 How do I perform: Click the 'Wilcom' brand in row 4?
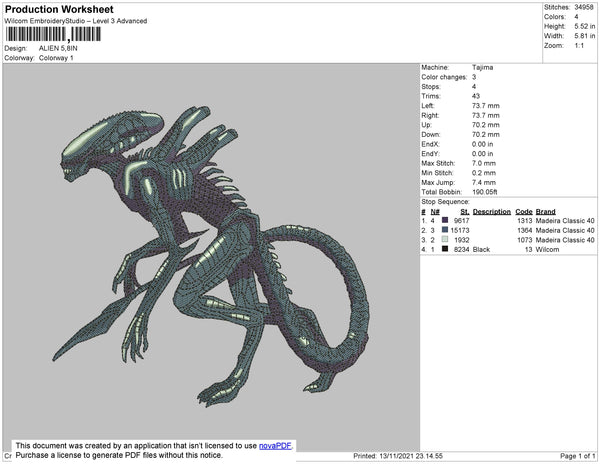547,249
